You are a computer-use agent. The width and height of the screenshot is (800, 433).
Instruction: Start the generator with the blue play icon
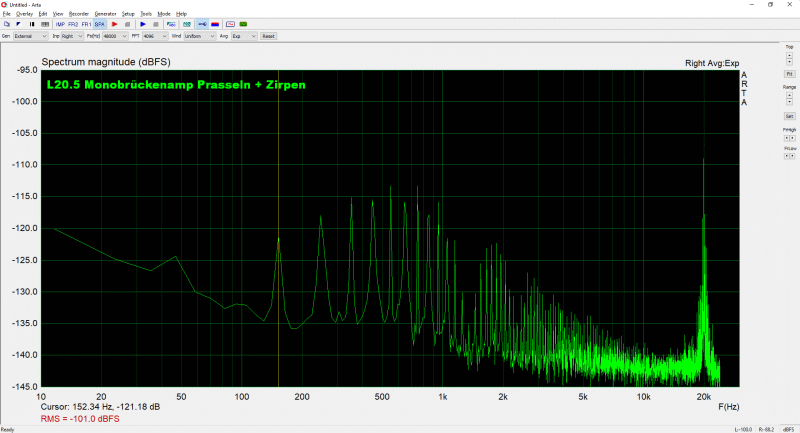click(143, 23)
